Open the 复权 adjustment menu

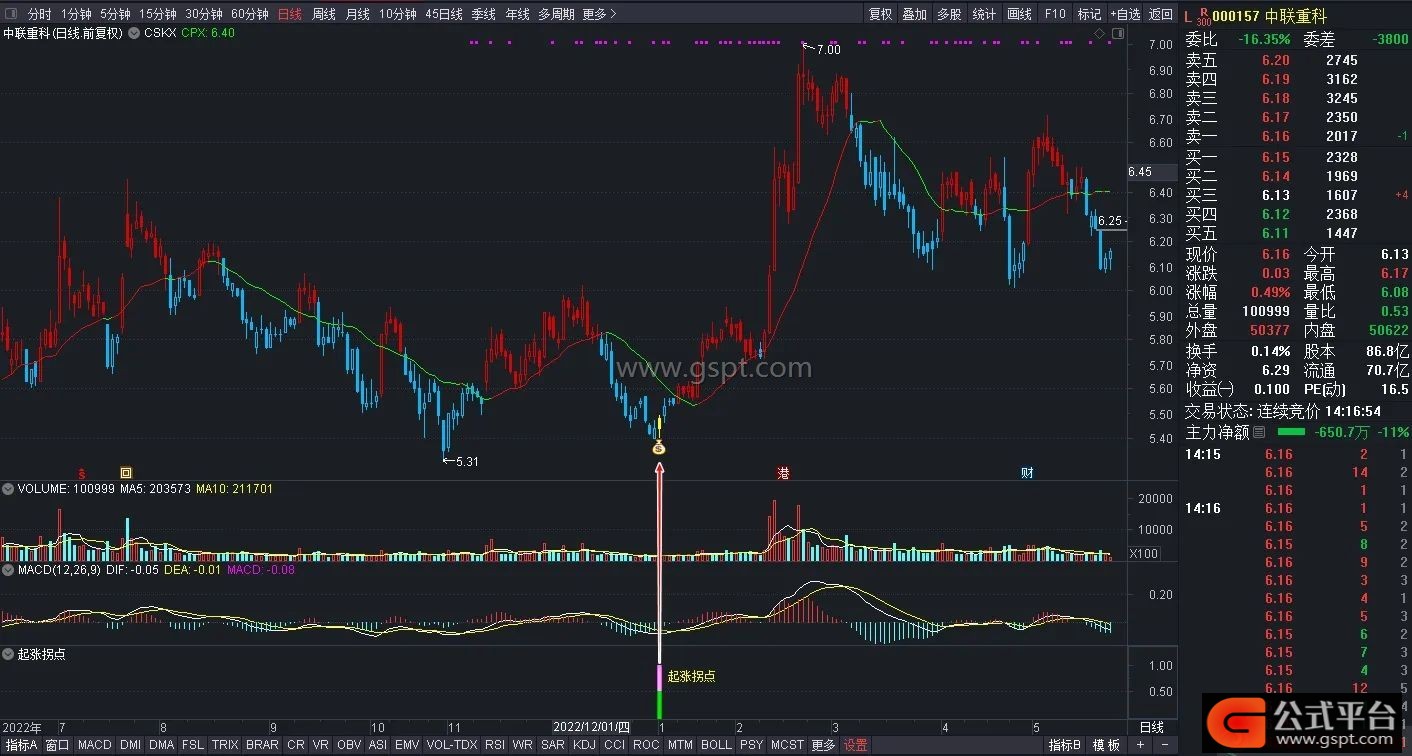coord(881,14)
